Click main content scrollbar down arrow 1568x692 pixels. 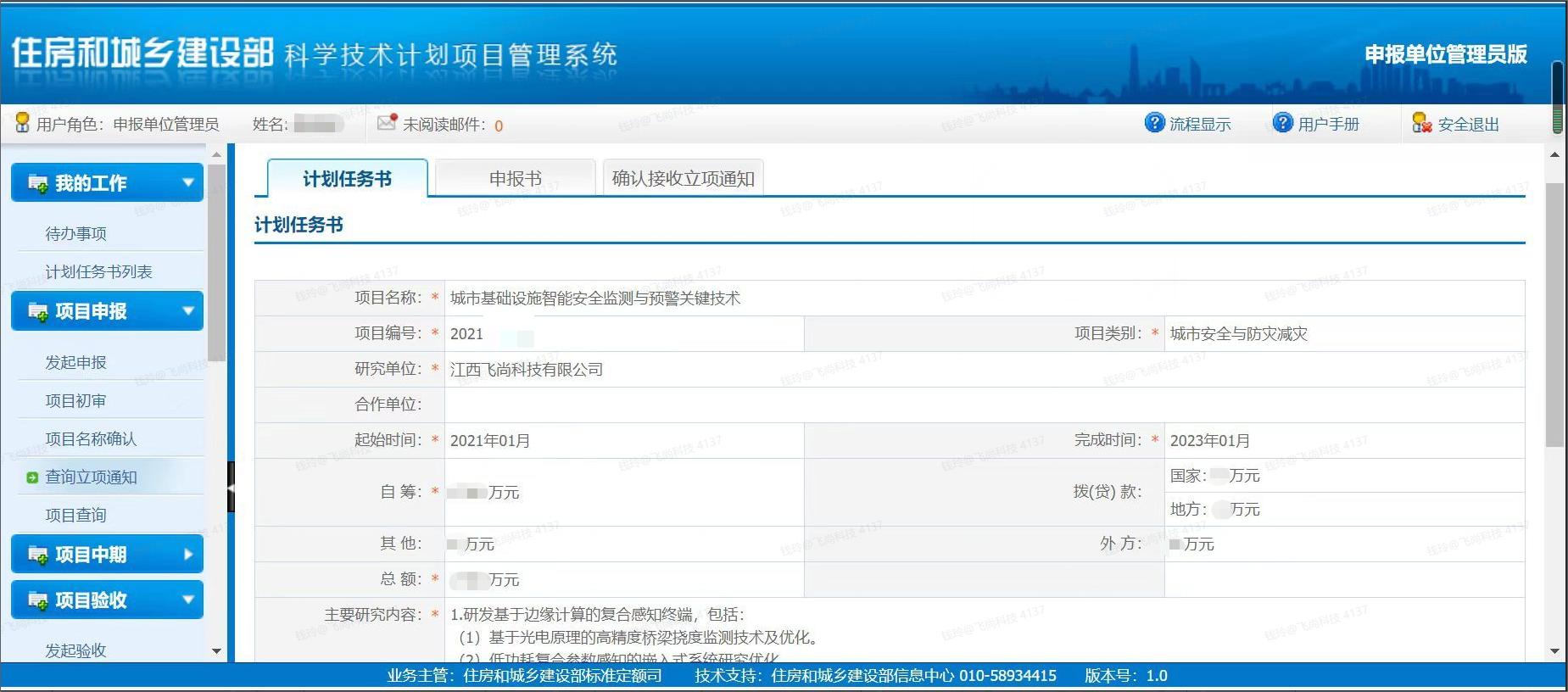[x=1554, y=651]
